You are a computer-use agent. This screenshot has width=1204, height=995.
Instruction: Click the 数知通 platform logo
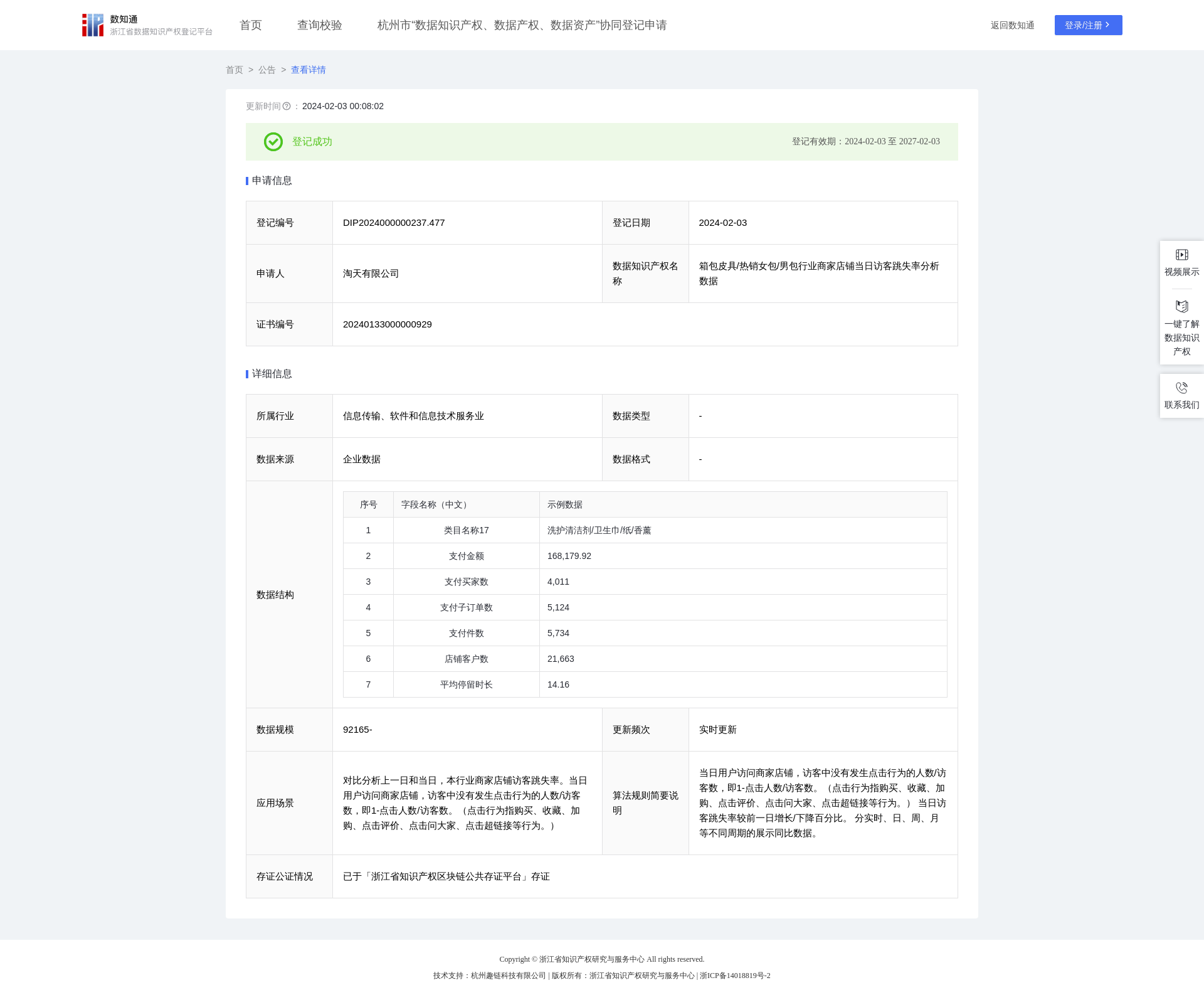tap(147, 25)
